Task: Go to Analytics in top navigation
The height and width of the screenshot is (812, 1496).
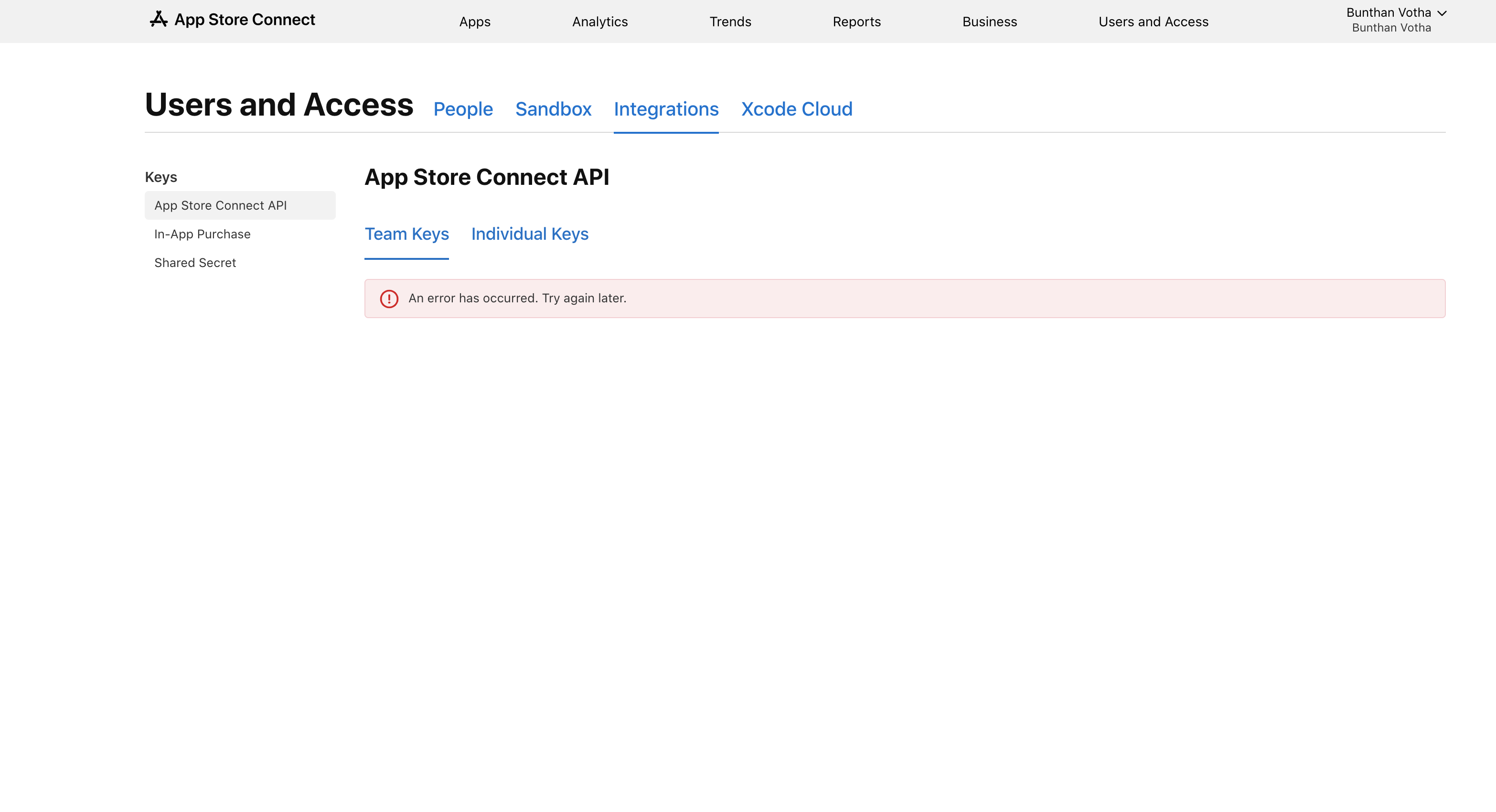Action: point(599,22)
